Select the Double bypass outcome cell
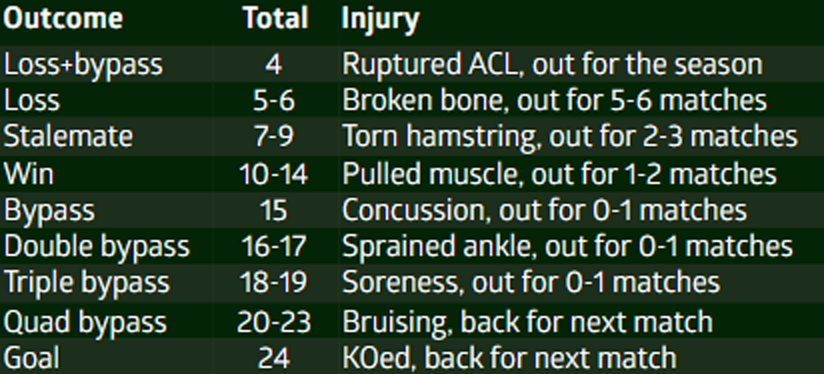The width and height of the screenshot is (824, 374). coord(96,247)
